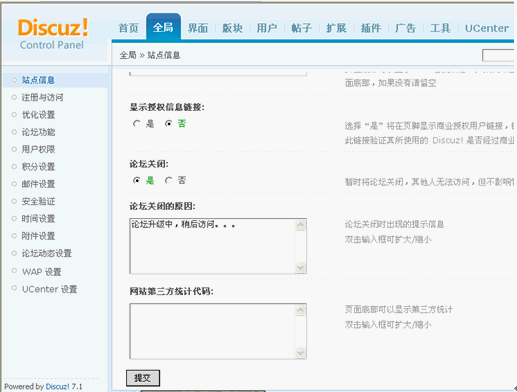Open the 帖子 tab

tap(301, 28)
